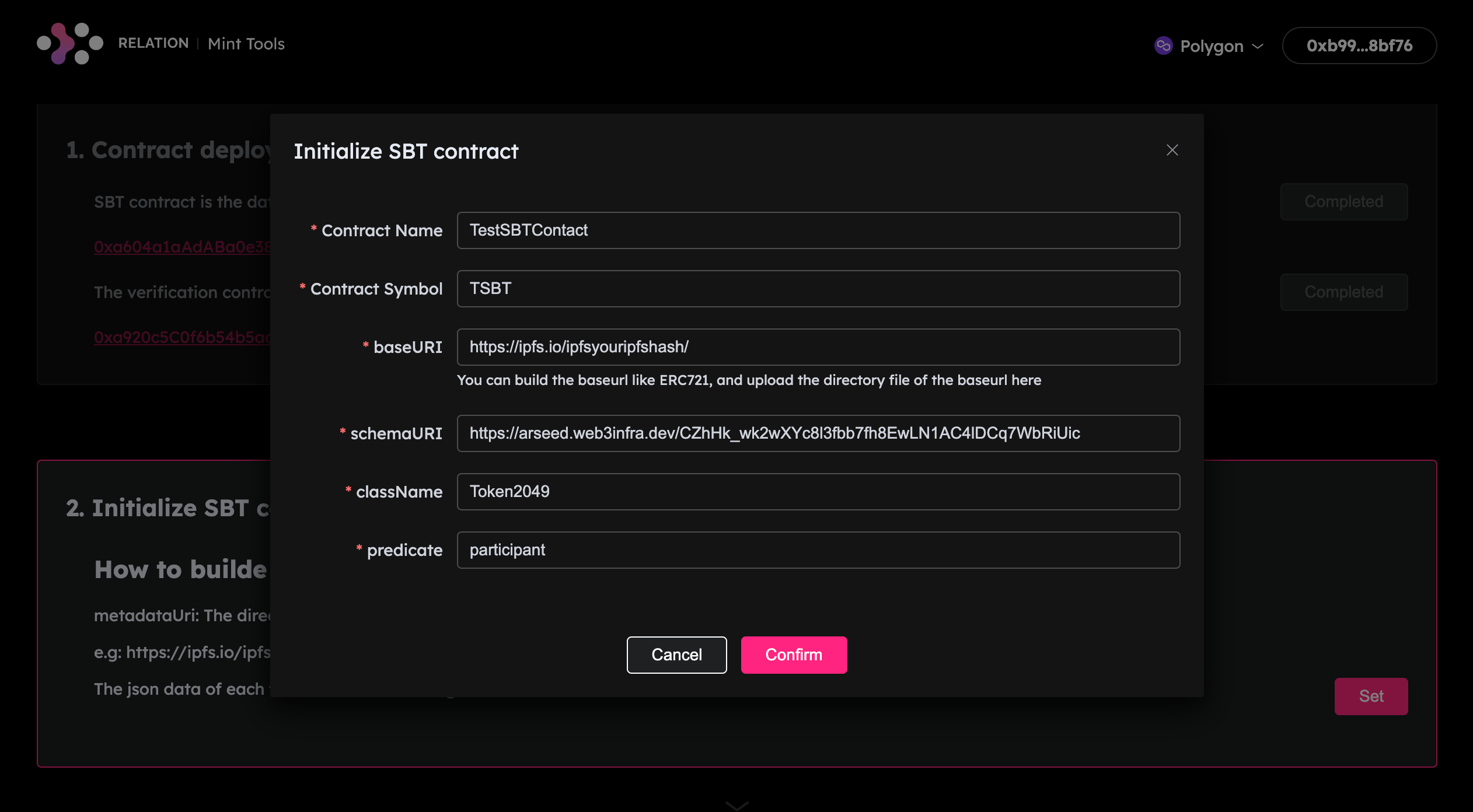
Task: Click the Mint Tools header label
Action: (246, 44)
